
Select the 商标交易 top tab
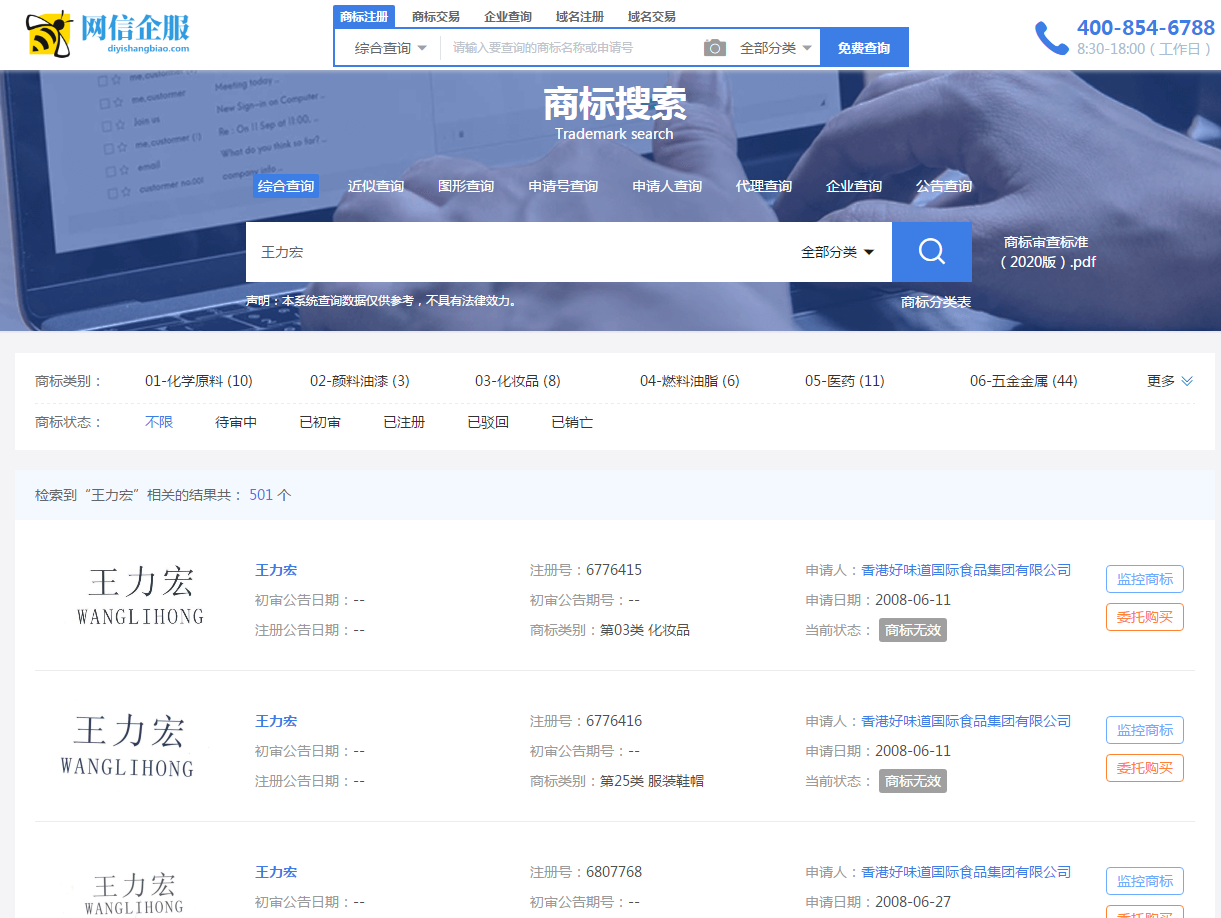pos(436,16)
